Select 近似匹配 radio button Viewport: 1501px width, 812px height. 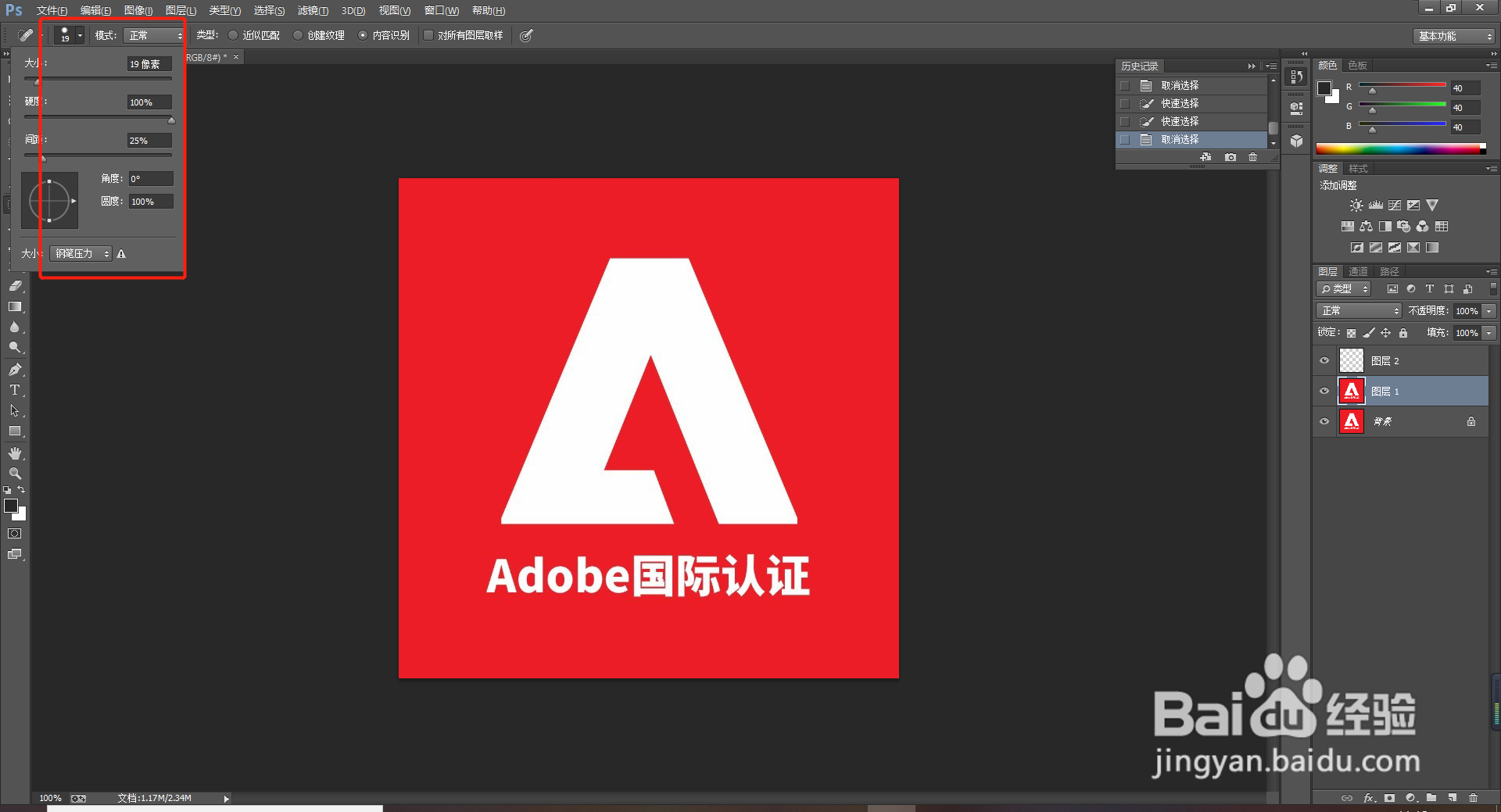(233, 35)
